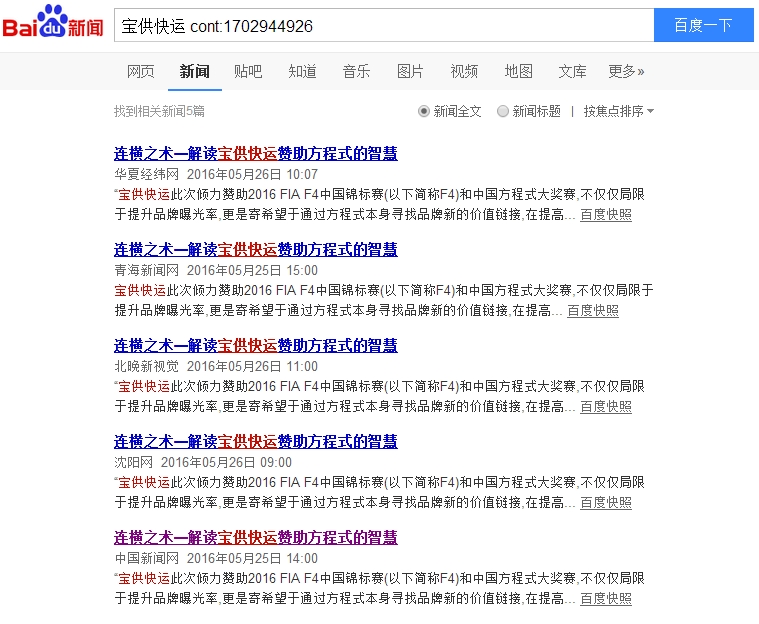
Task: Open 百度快照 for the 沈阳网 result
Action: coord(606,503)
